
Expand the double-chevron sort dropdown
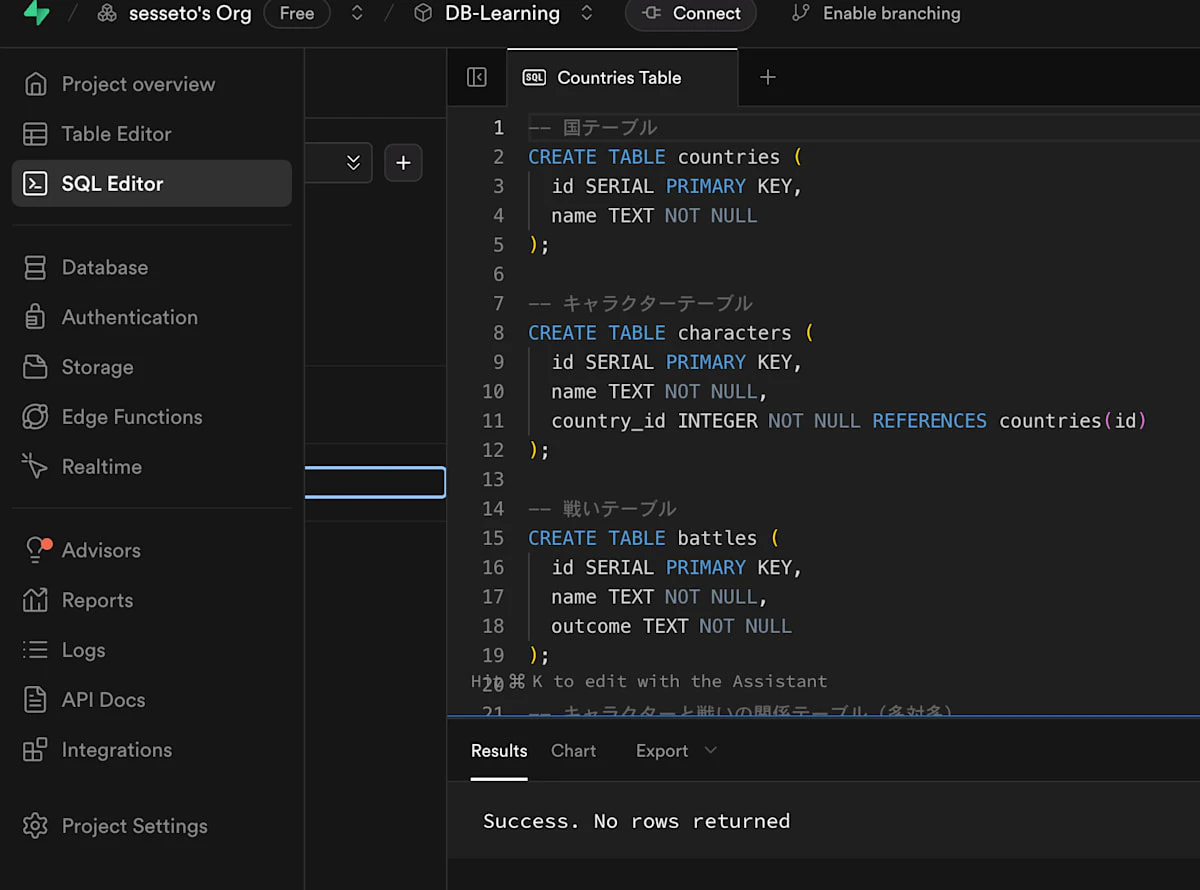353,163
